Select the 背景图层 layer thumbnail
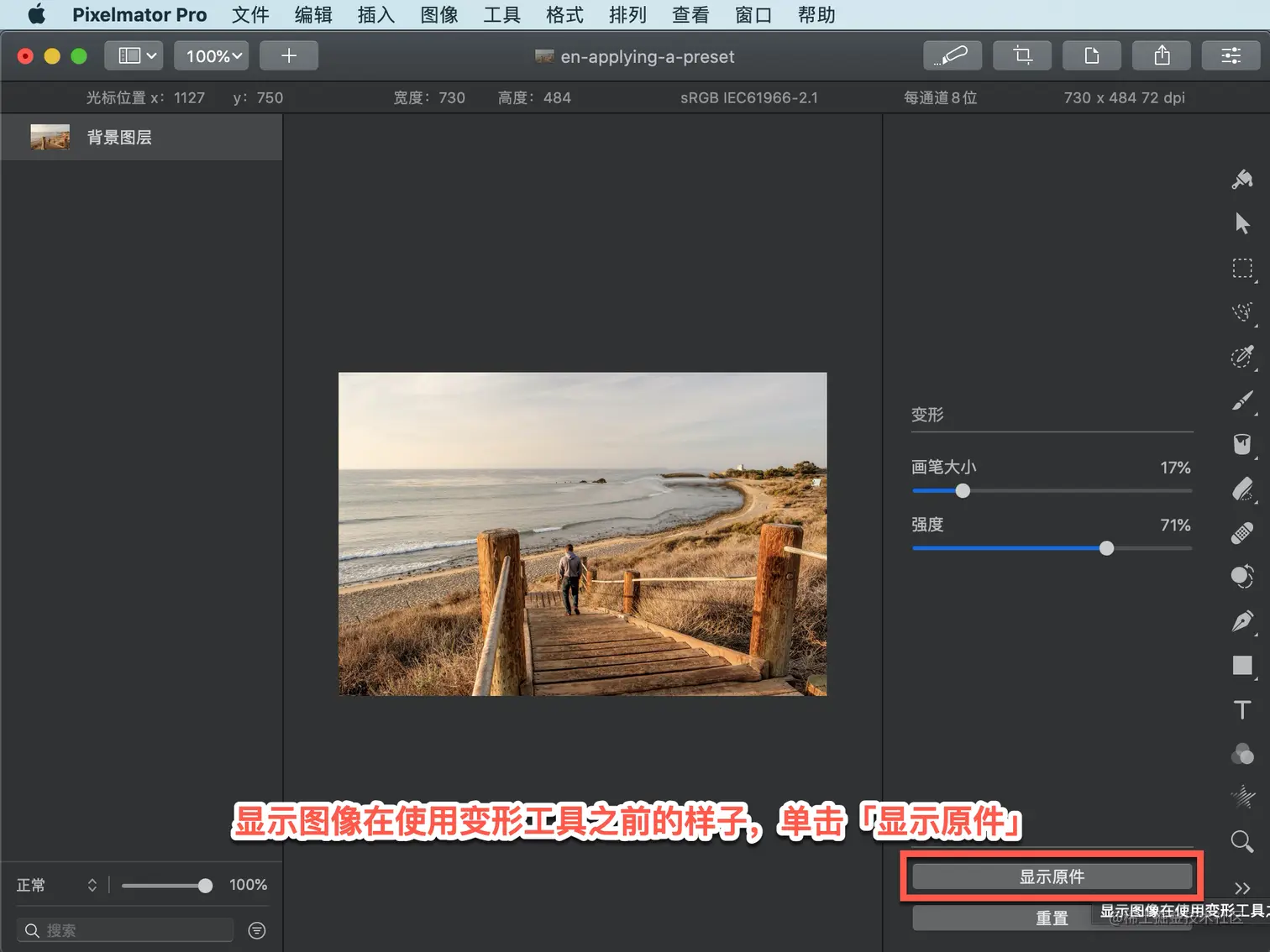1270x952 pixels. [50, 137]
